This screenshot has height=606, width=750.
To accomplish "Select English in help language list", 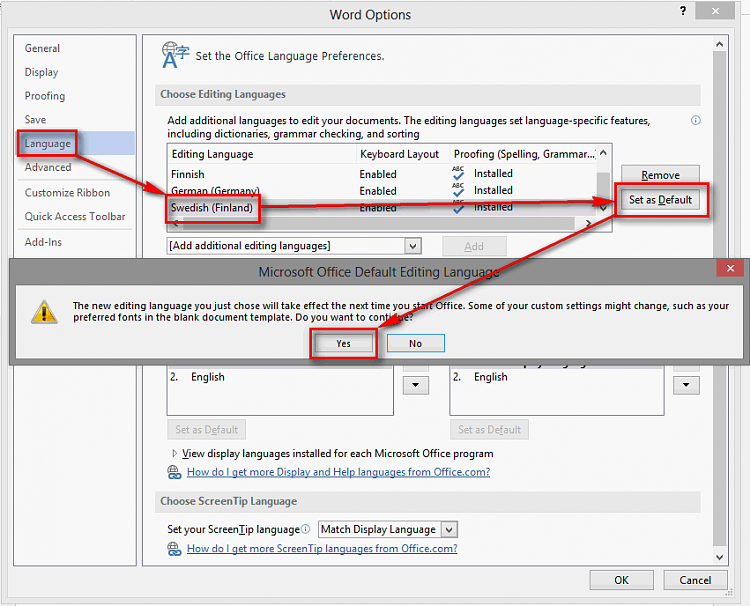I will coord(490,377).
